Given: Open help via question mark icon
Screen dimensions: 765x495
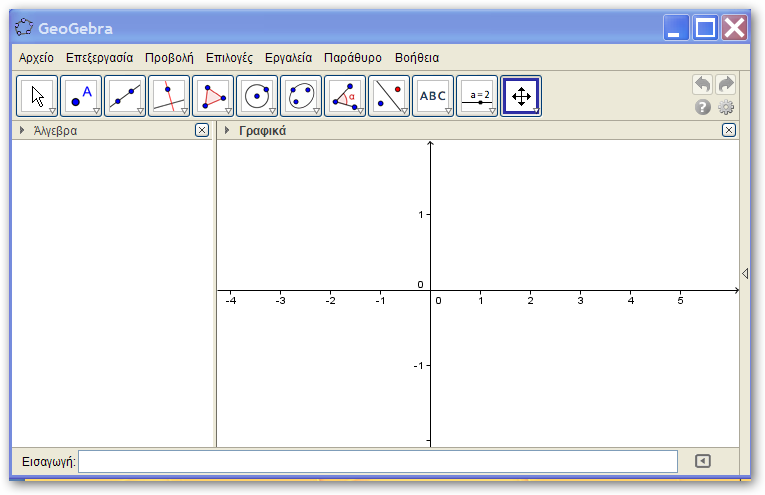Looking at the screenshot, I should [x=703, y=107].
